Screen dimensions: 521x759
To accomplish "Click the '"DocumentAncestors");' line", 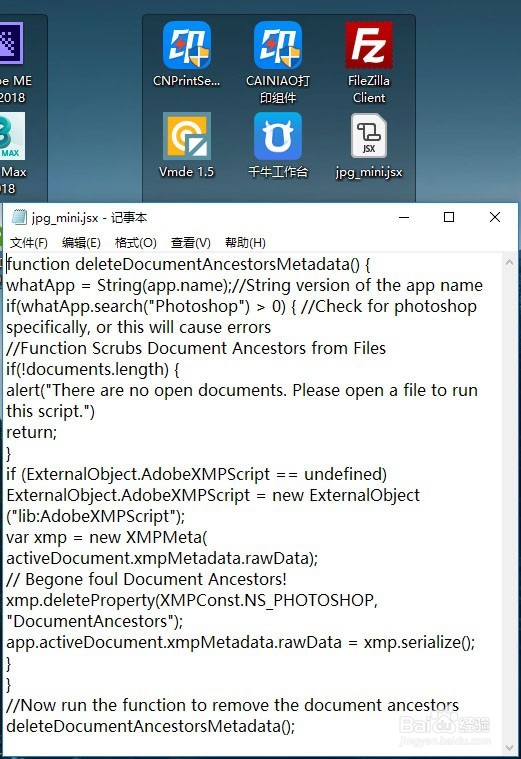I will pos(94,621).
